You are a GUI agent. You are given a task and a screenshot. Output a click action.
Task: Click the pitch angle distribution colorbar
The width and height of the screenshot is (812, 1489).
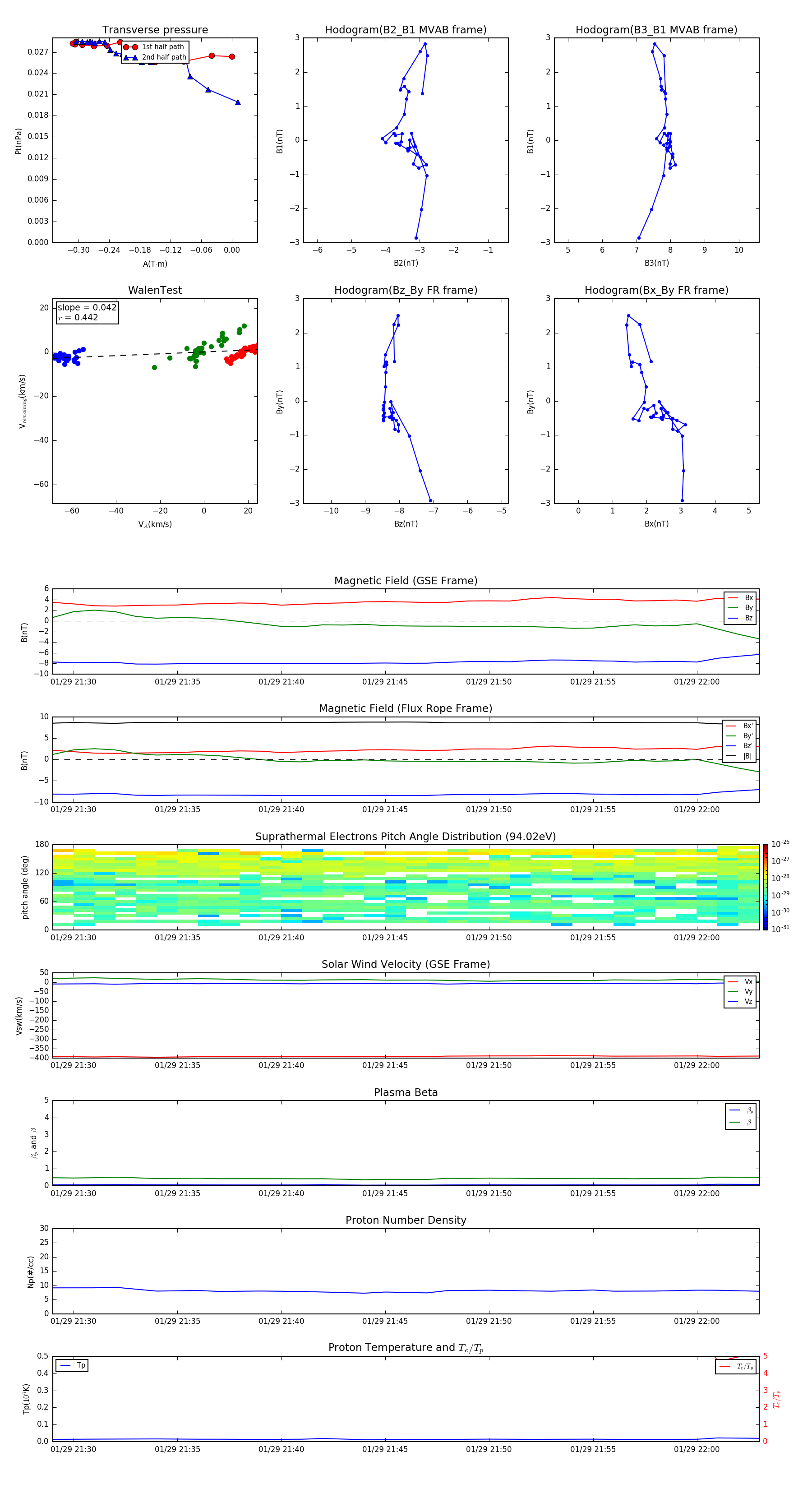point(765,887)
